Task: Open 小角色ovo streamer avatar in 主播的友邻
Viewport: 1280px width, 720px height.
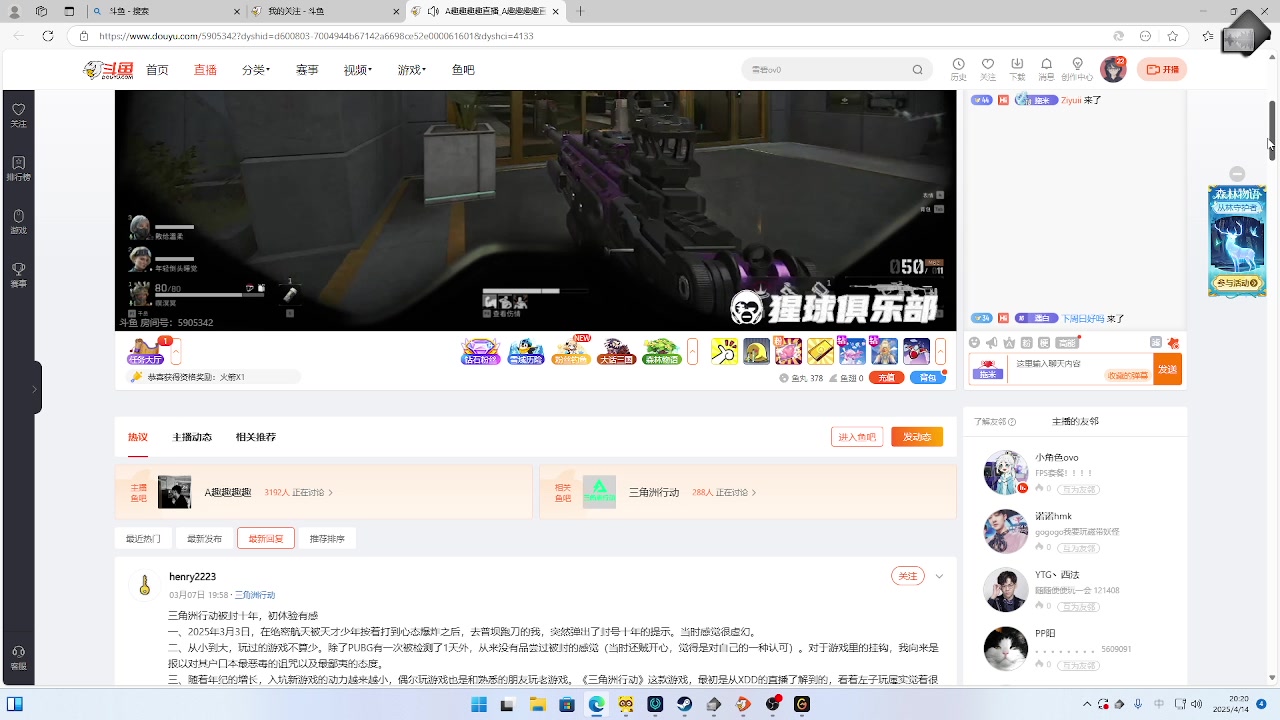Action: (x=1005, y=472)
